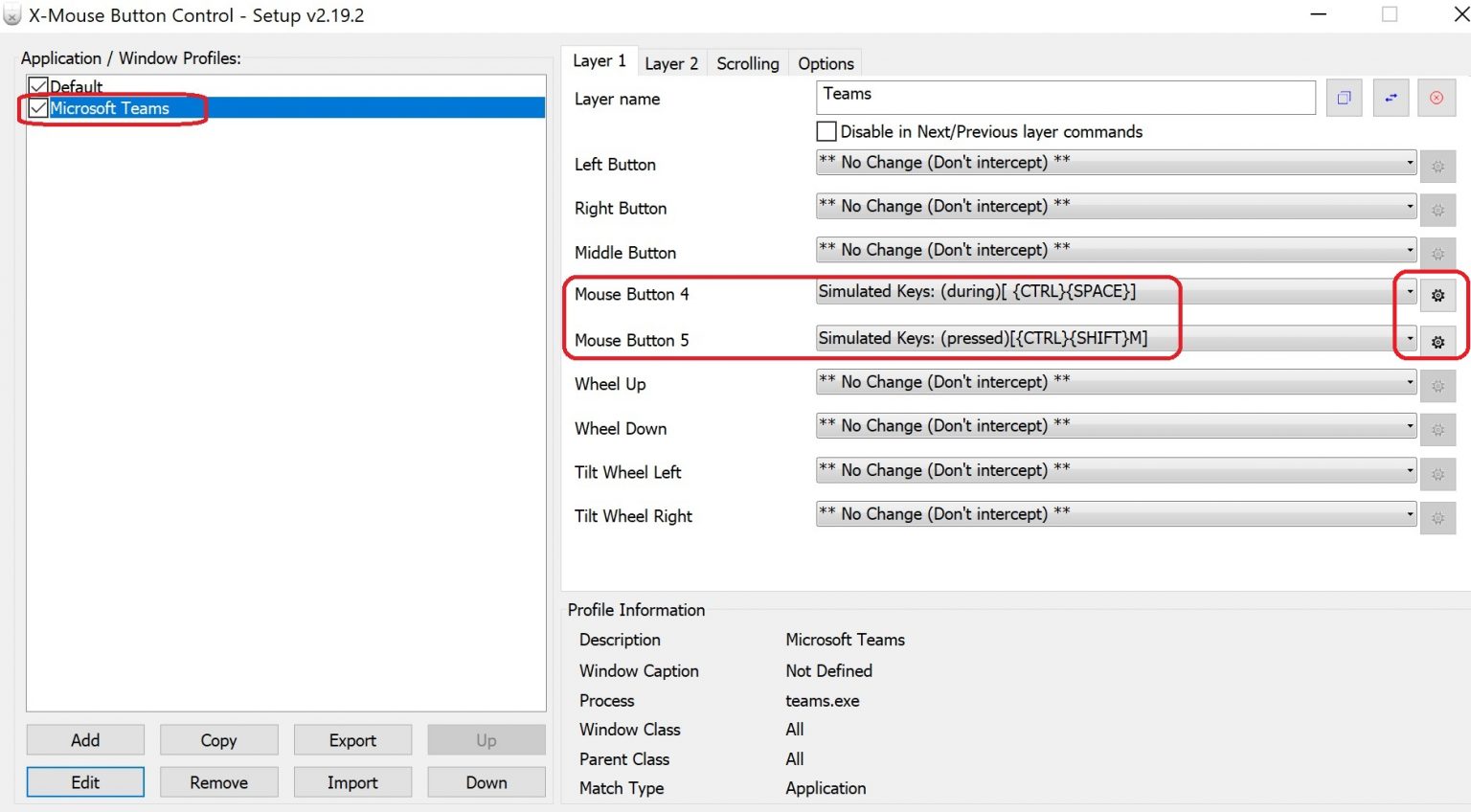Click the Left Button gear icon
The image size is (1471, 812).
[x=1437, y=167]
